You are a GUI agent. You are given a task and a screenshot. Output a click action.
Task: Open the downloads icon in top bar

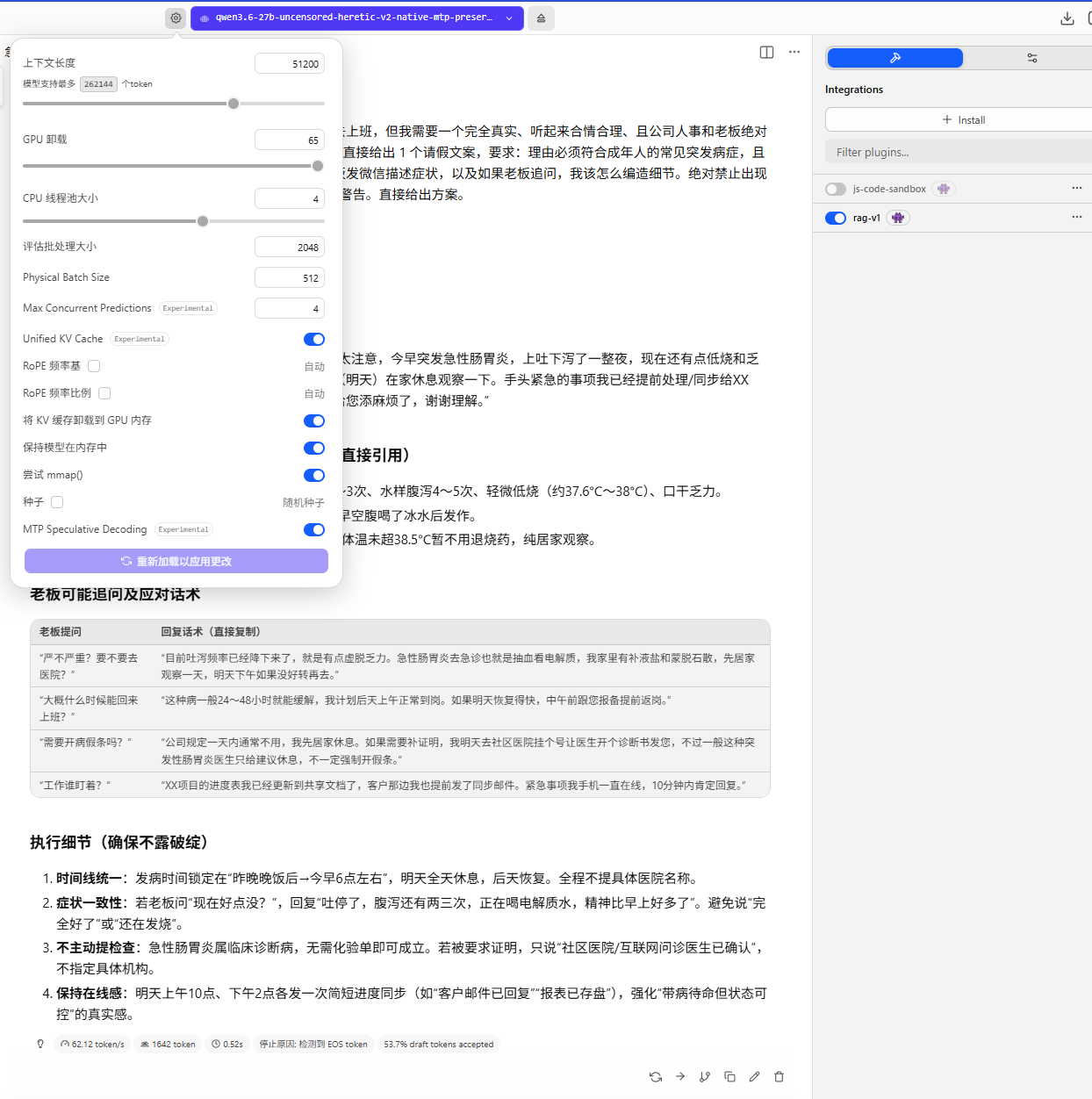[x=1067, y=18]
